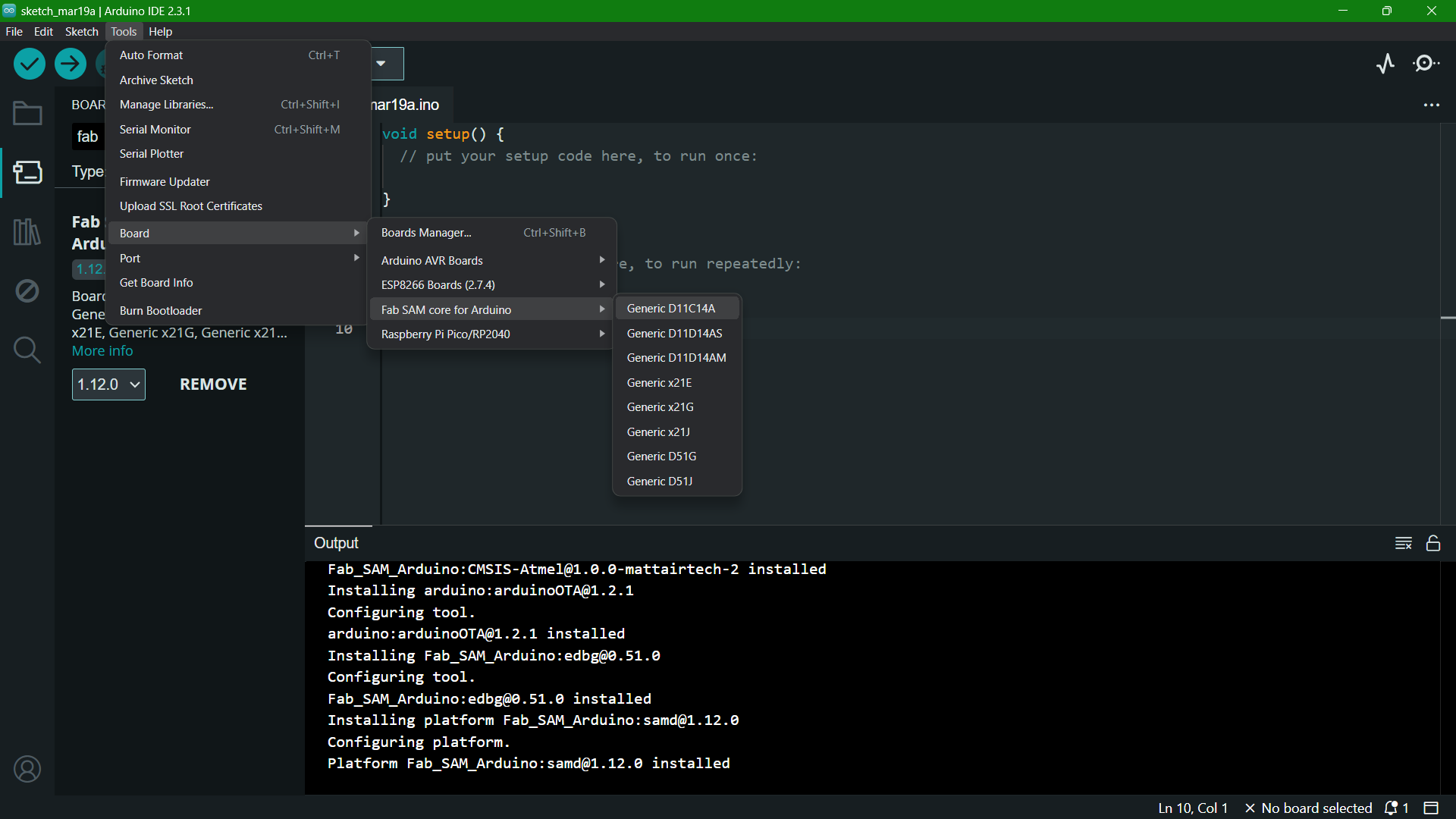
Task: Click the boards search field containing fab
Action: pos(88,136)
